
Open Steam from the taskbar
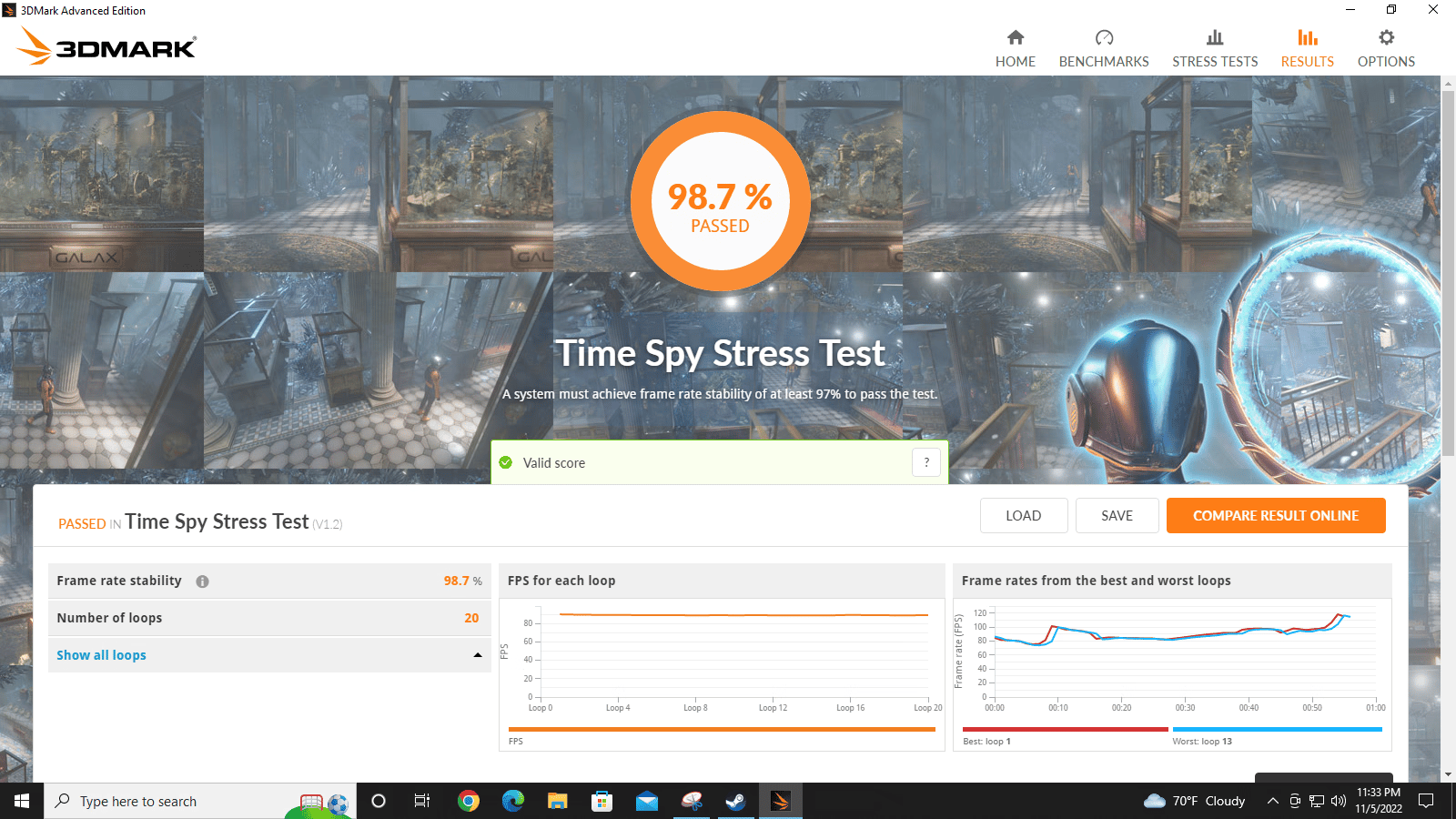(x=735, y=801)
